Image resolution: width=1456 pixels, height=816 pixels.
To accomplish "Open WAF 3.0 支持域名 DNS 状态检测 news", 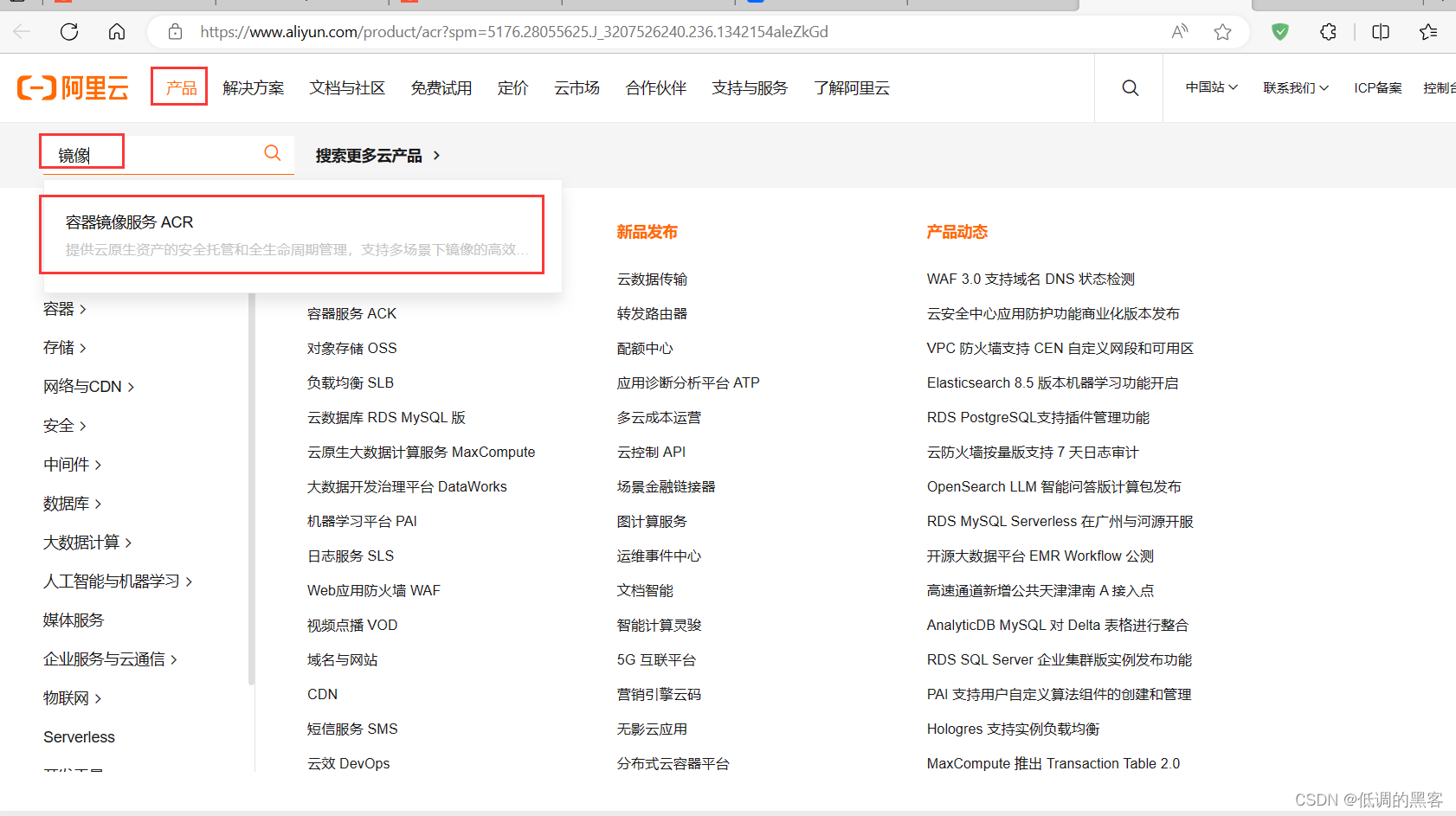I will pyautogui.click(x=1030, y=279).
